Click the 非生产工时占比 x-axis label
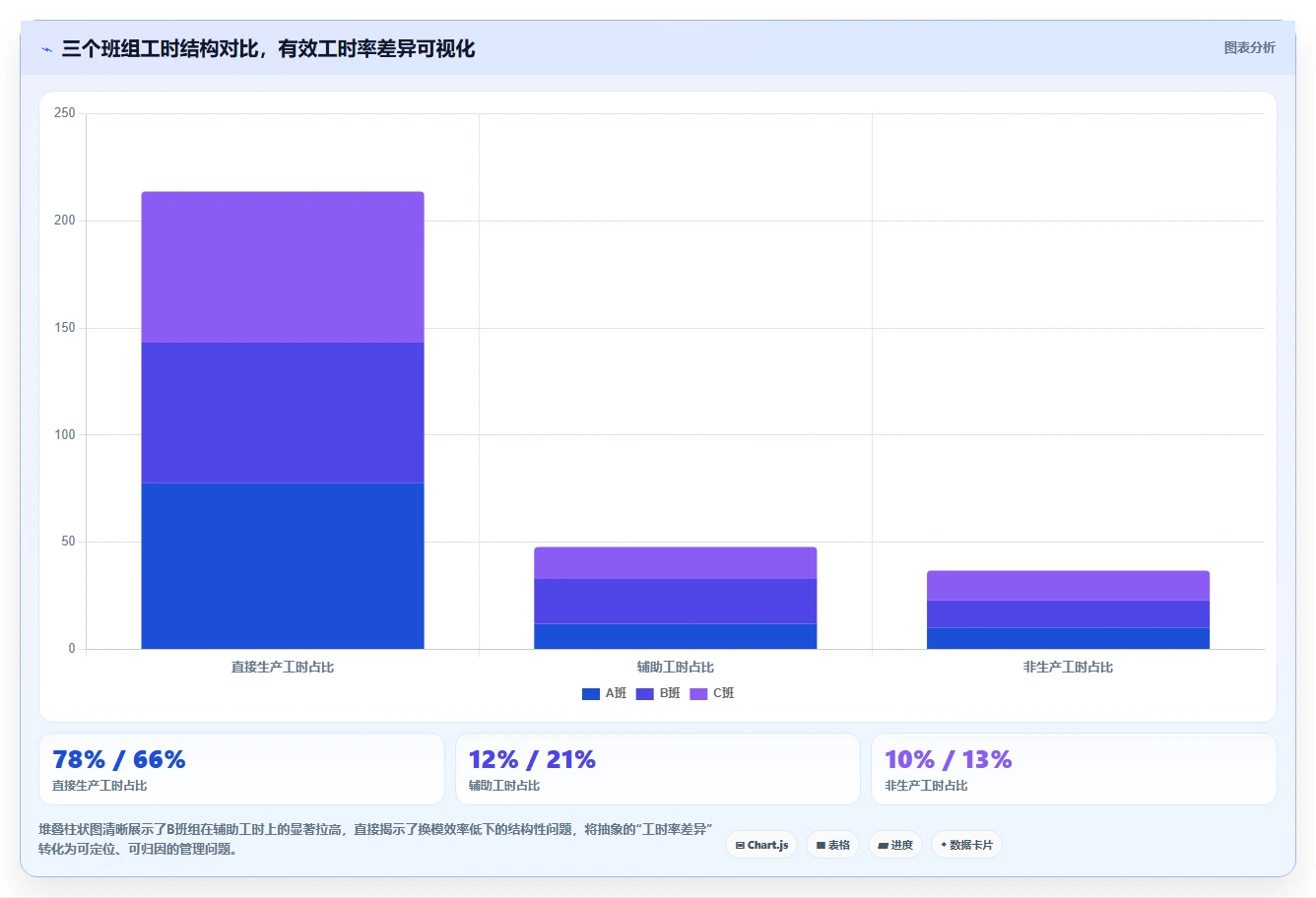Image resolution: width=1316 pixels, height=898 pixels. [x=1068, y=668]
